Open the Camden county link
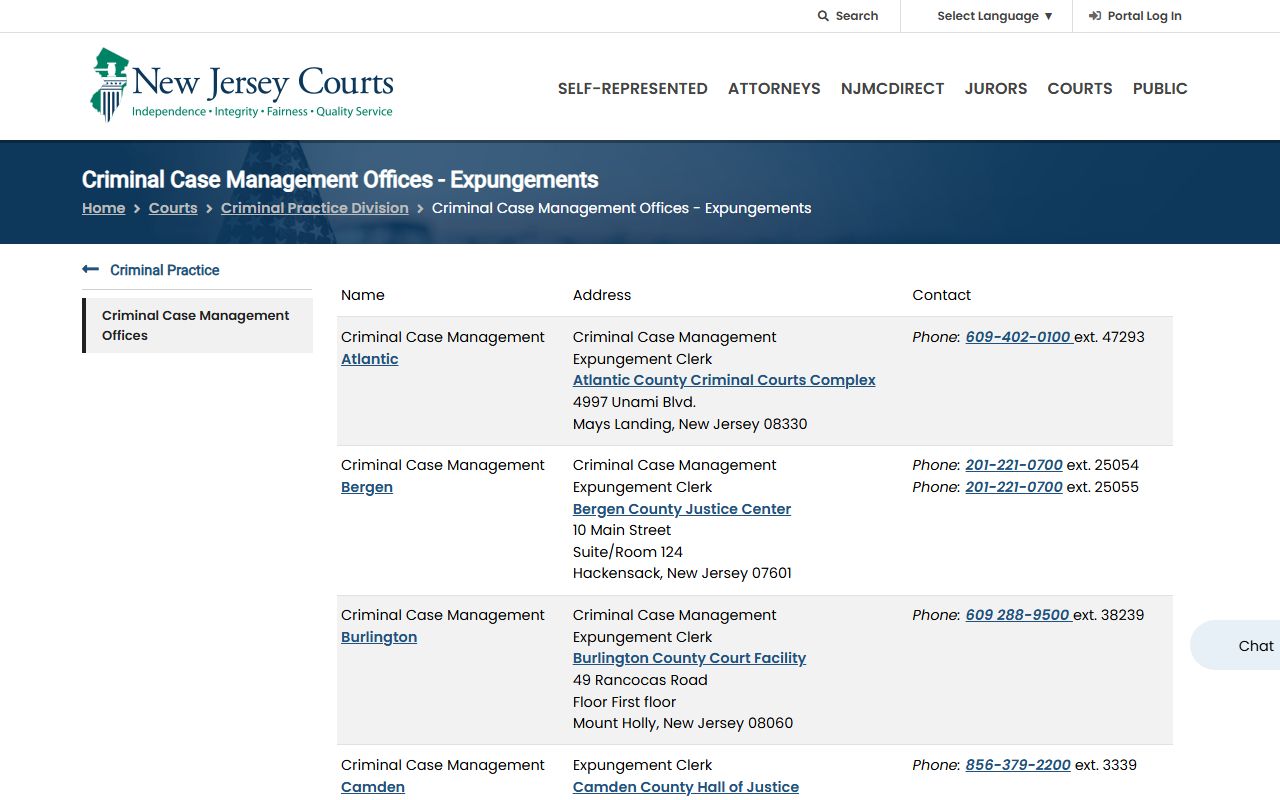This screenshot has width=1280, height=800. pyautogui.click(x=373, y=787)
